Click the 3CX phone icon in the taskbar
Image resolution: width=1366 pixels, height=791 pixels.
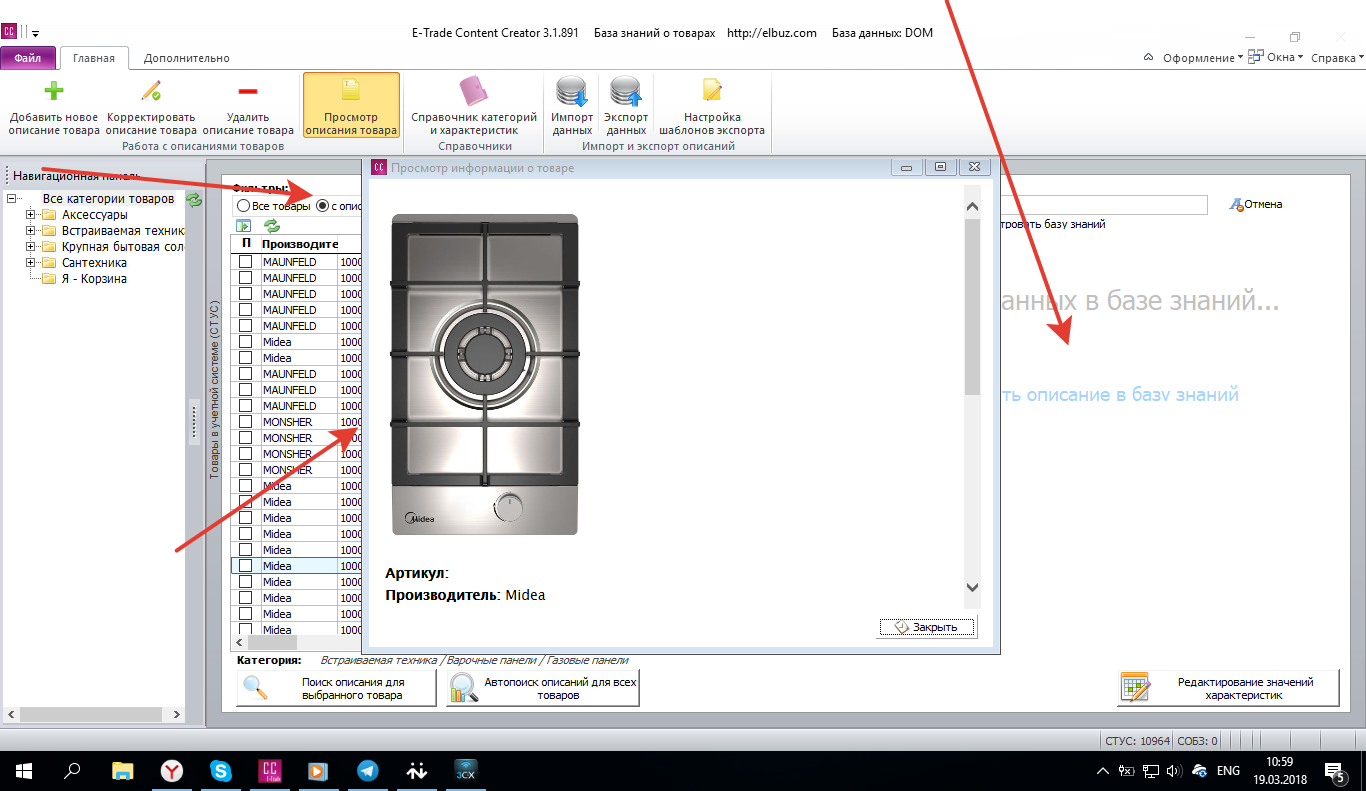click(466, 771)
